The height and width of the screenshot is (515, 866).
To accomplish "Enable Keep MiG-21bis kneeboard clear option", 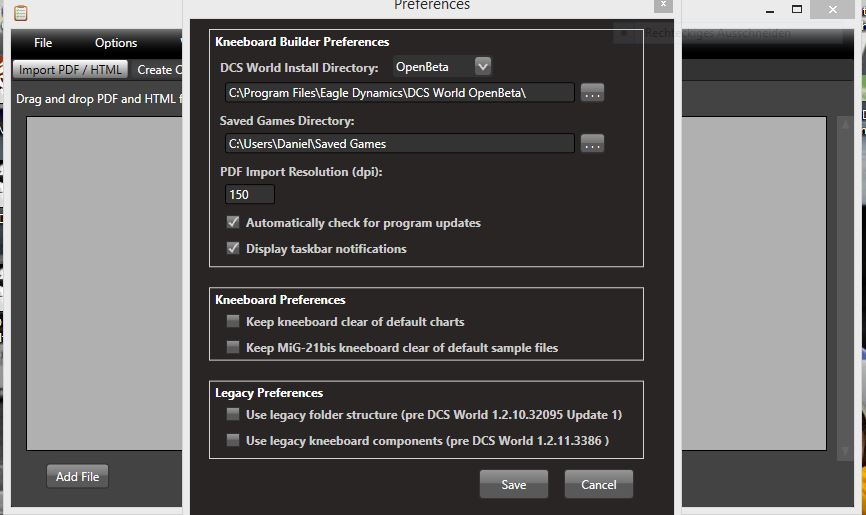I will 233,347.
